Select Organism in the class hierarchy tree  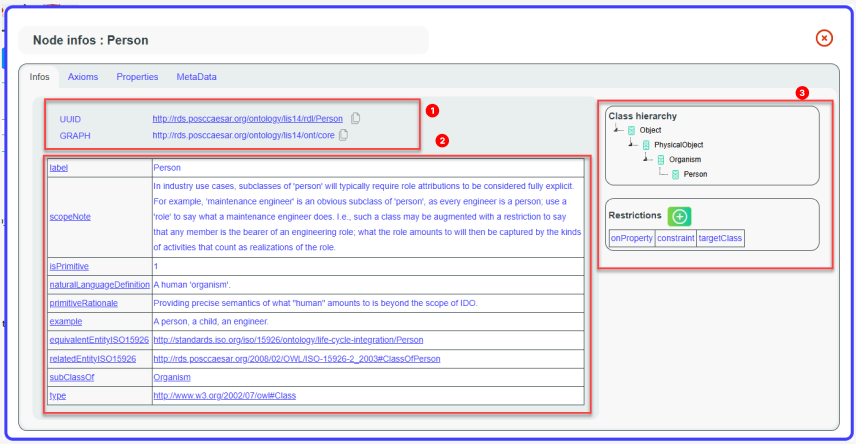coord(685,160)
